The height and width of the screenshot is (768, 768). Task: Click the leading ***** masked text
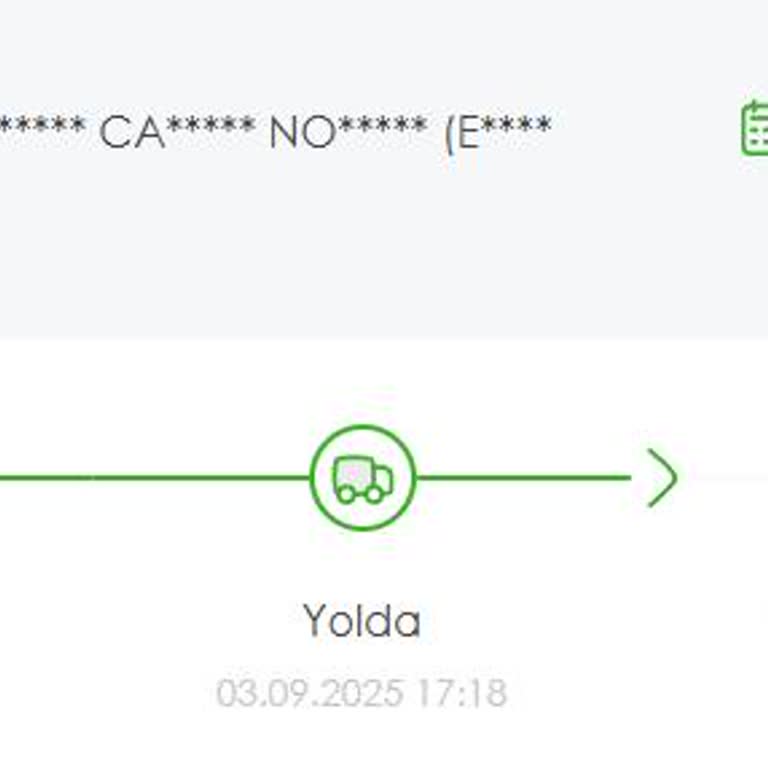point(40,131)
